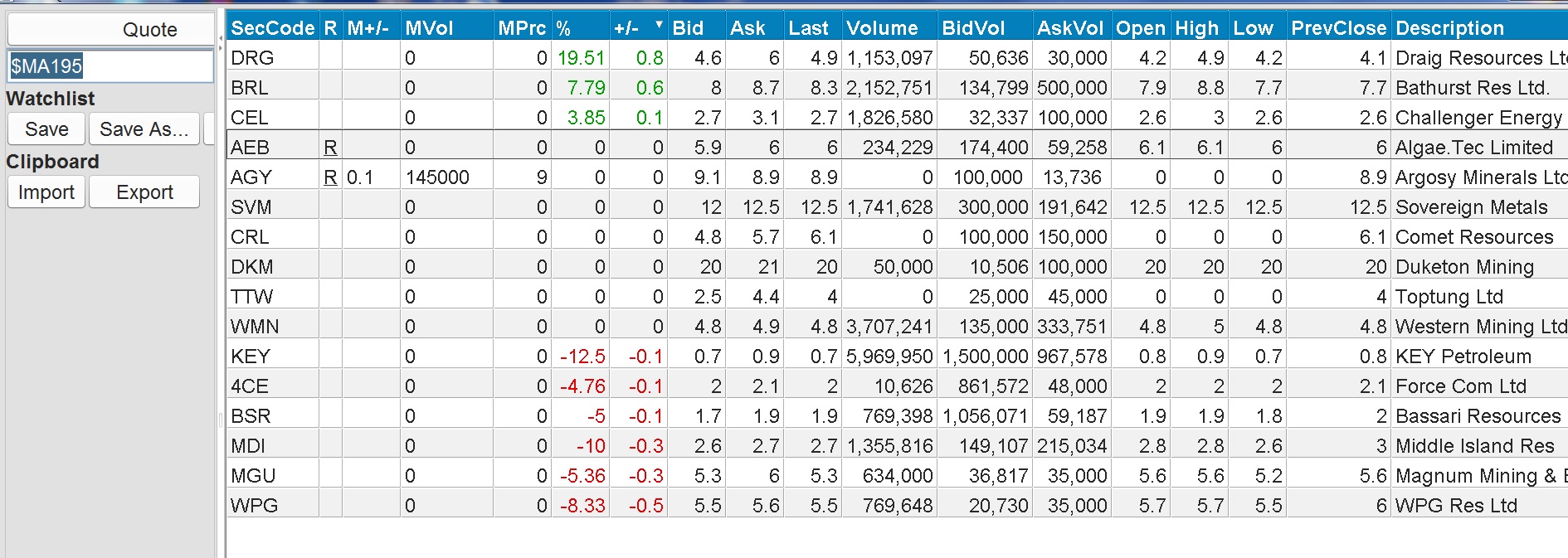Sort by the MPrc column header
The height and width of the screenshot is (558, 1568).
coord(522,27)
